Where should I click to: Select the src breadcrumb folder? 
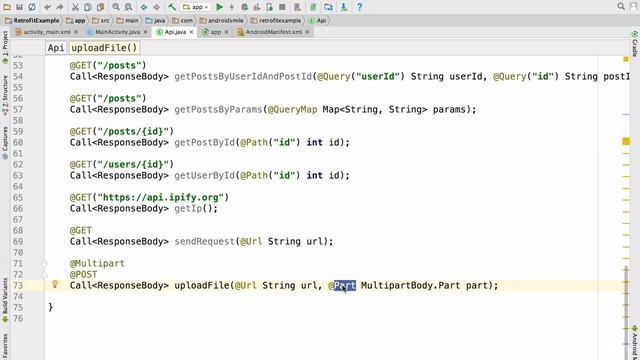pos(101,20)
